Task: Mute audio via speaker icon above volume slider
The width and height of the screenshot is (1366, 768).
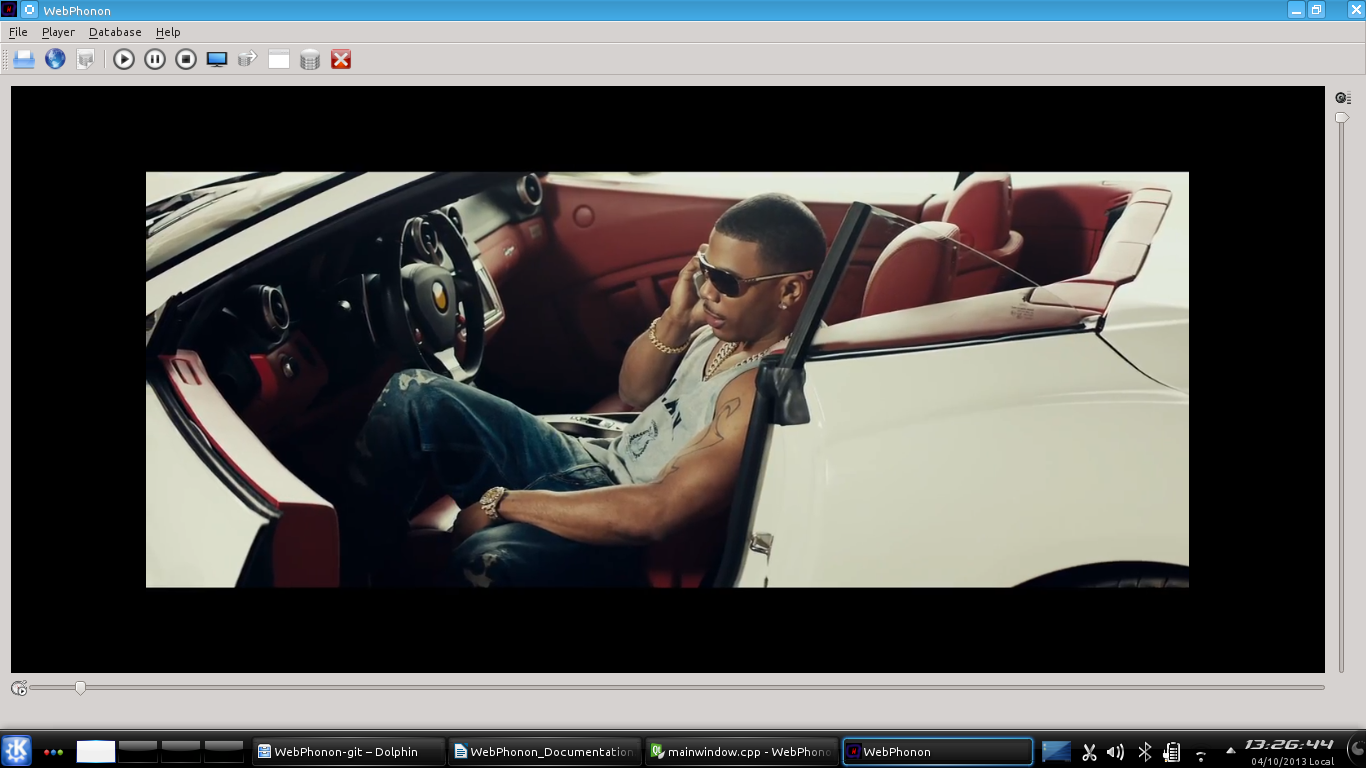Action: click(x=1343, y=98)
